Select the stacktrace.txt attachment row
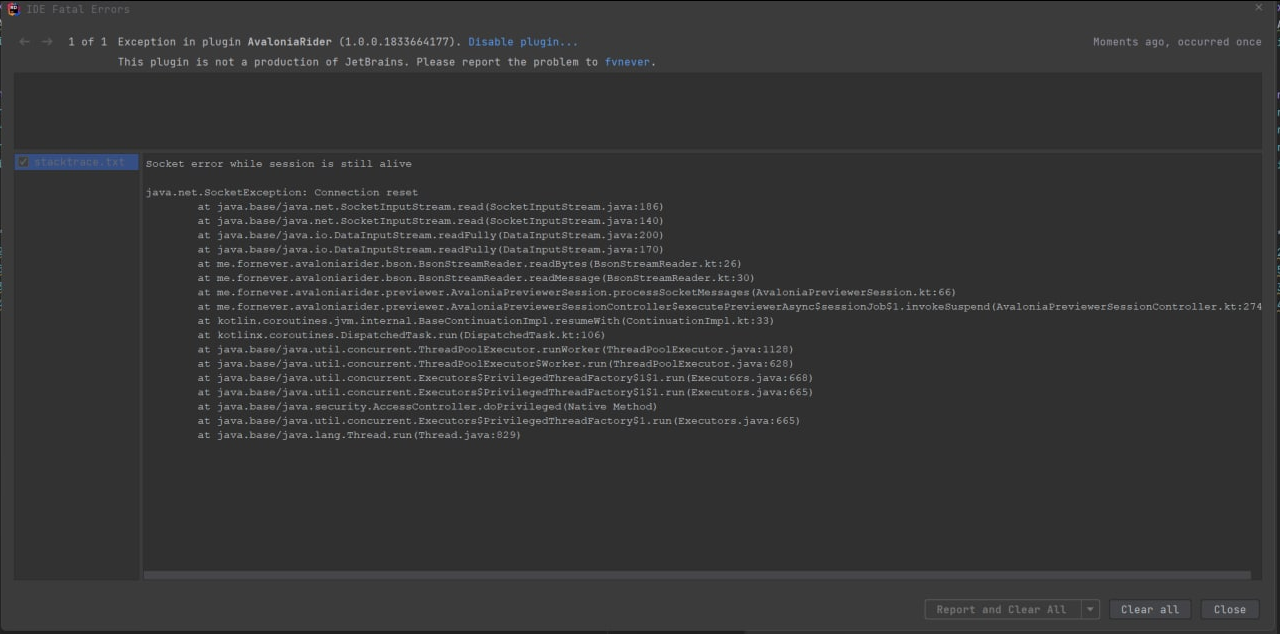 click(x=76, y=162)
